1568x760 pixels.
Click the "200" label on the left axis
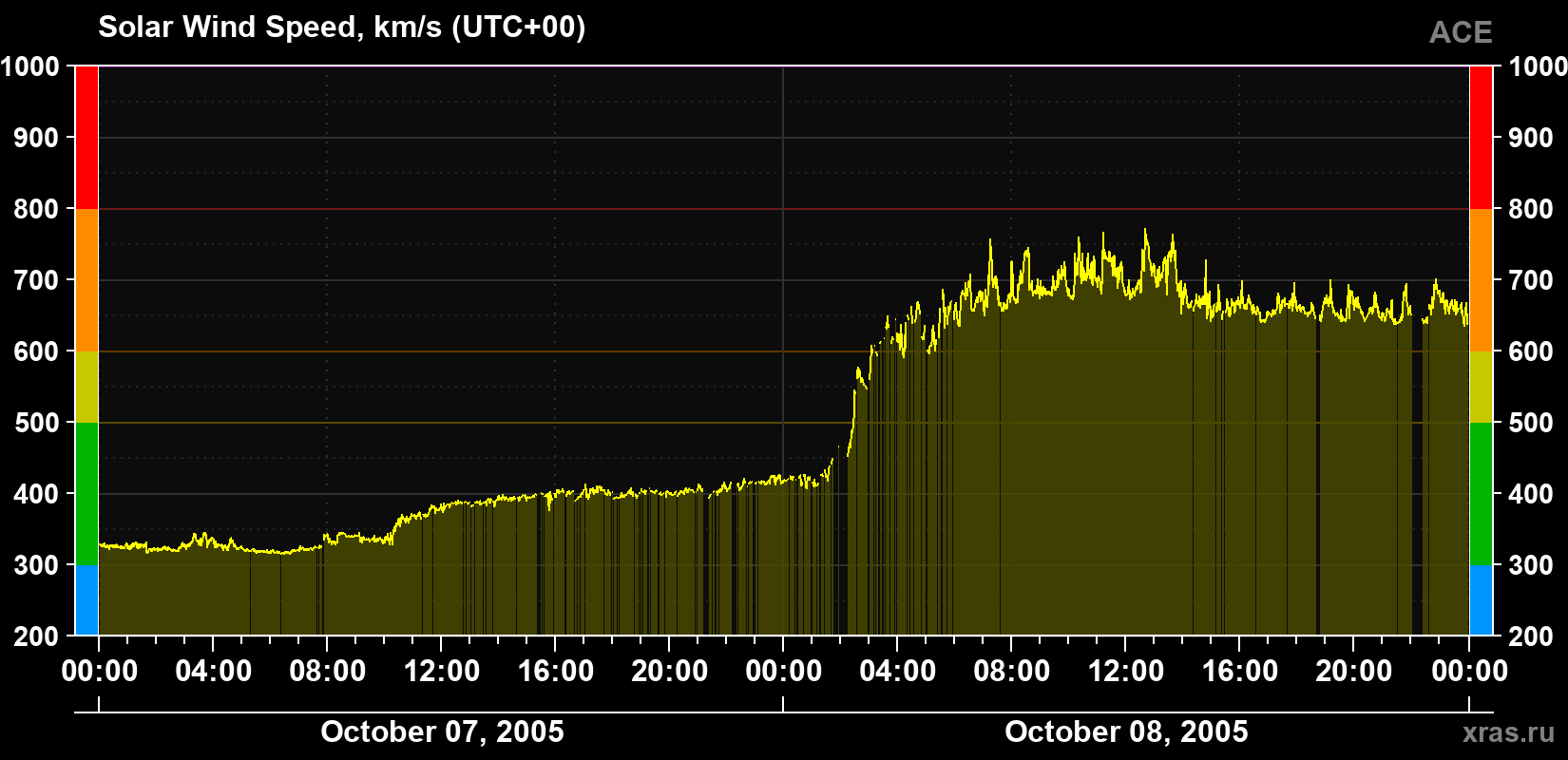37,636
